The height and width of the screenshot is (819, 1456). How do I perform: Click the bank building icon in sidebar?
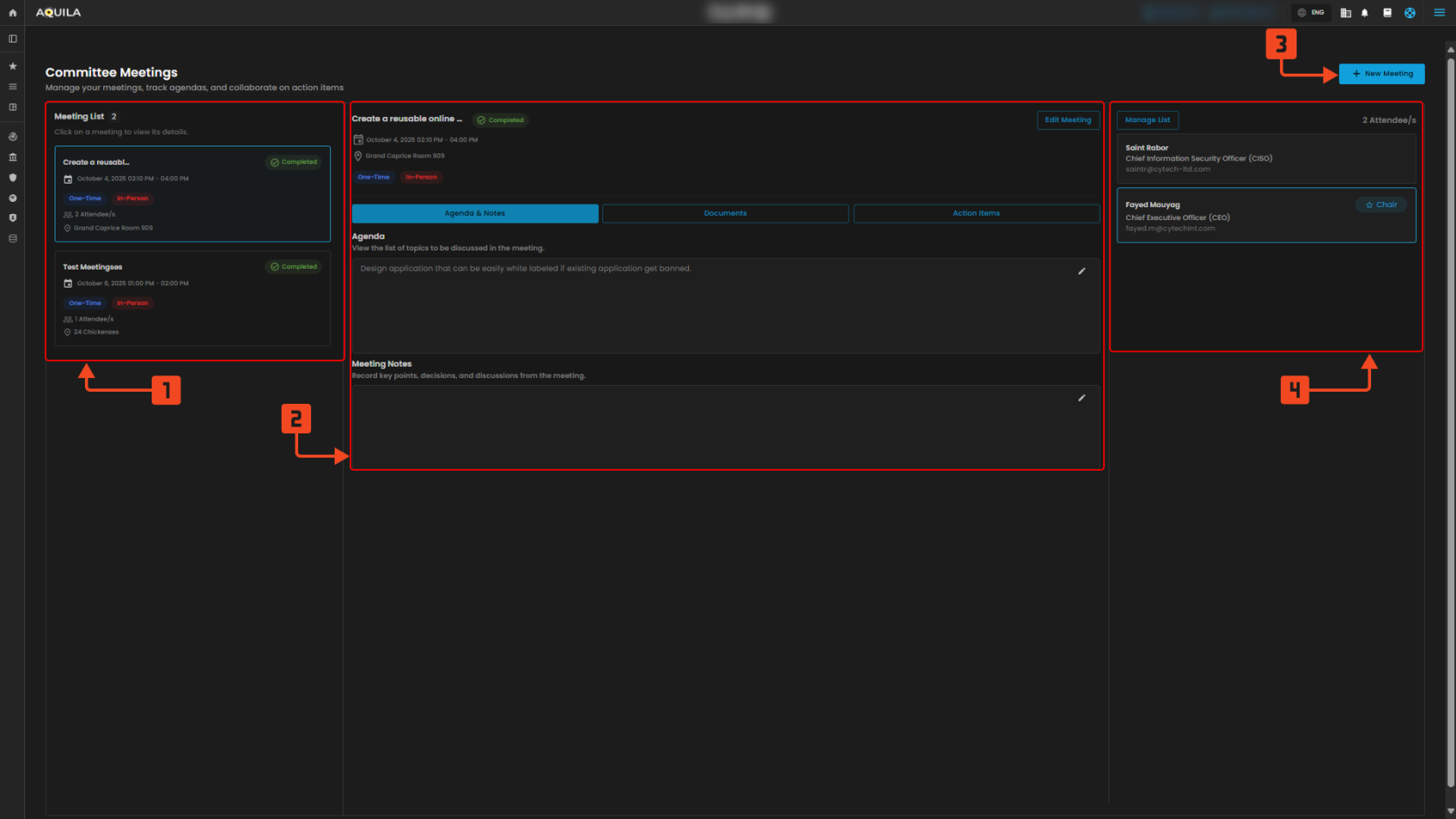click(12, 157)
